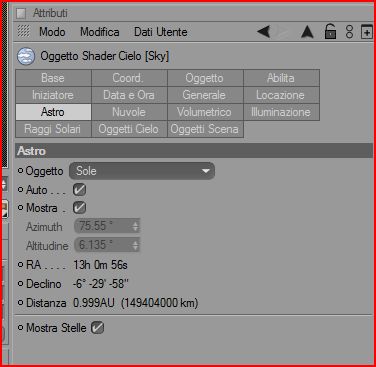Select the Locazione tab
The height and width of the screenshot is (367, 376).
tap(281, 95)
